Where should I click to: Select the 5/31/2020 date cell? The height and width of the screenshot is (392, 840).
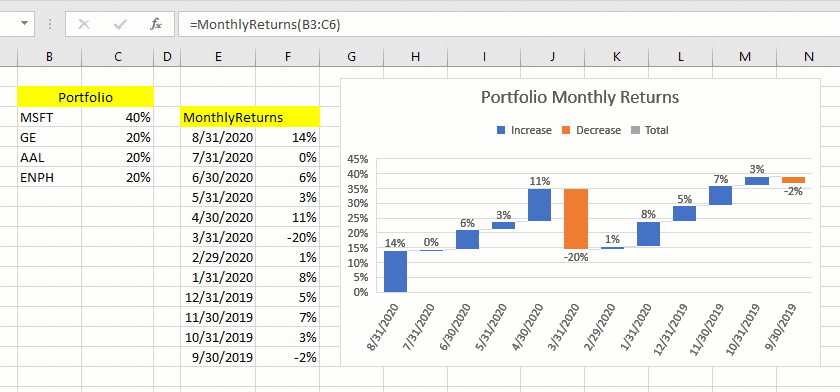(218, 197)
